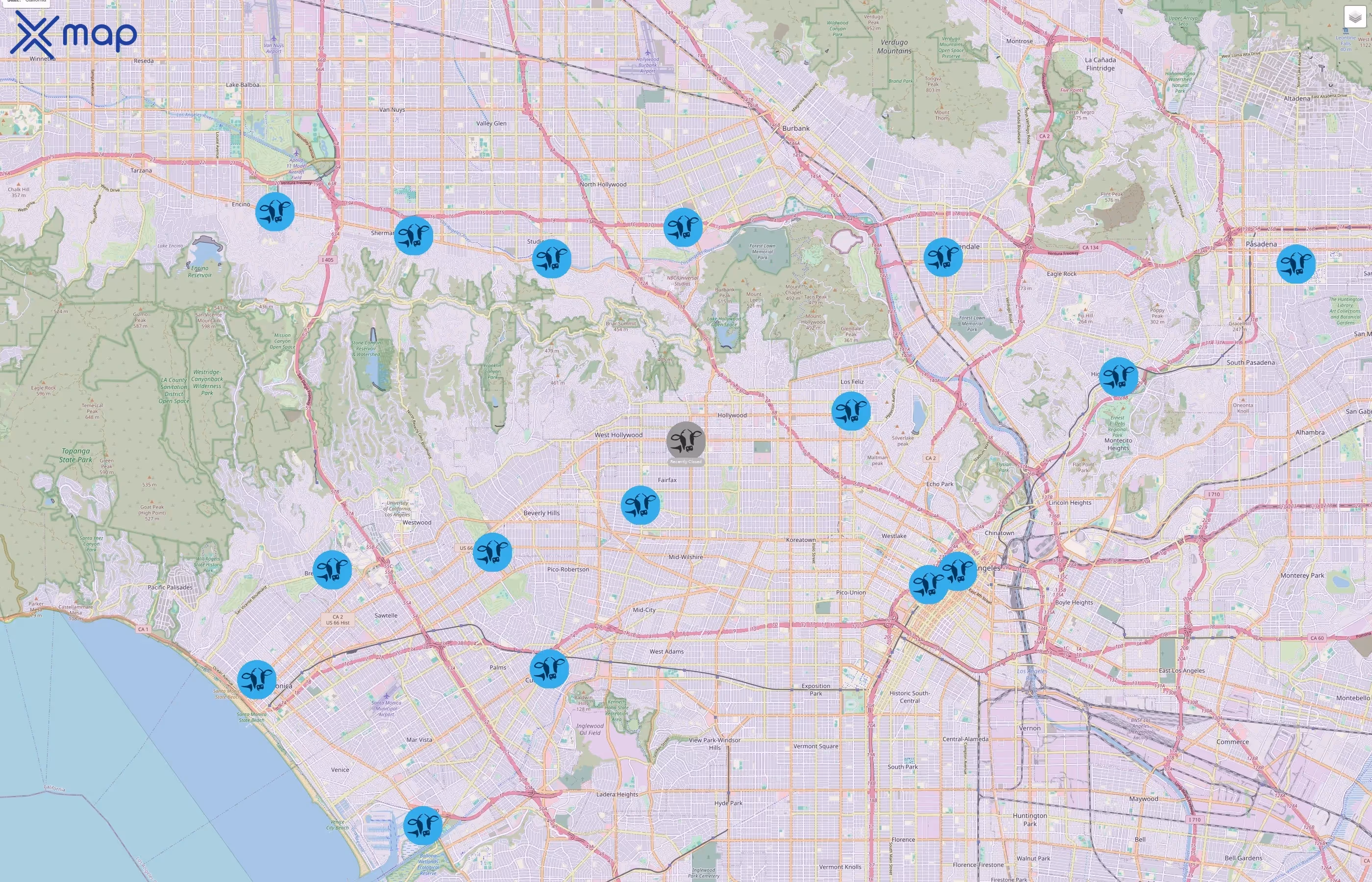Click the Venice map label
The width and height of the screenshot is (1372, 882).
click(x=340, y=770)
